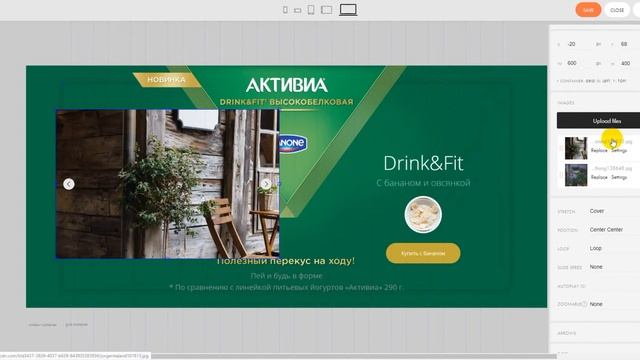The image size is (640, 360).
Task: Click the Zoomable help question icon
Action: (x=584, y=304)
